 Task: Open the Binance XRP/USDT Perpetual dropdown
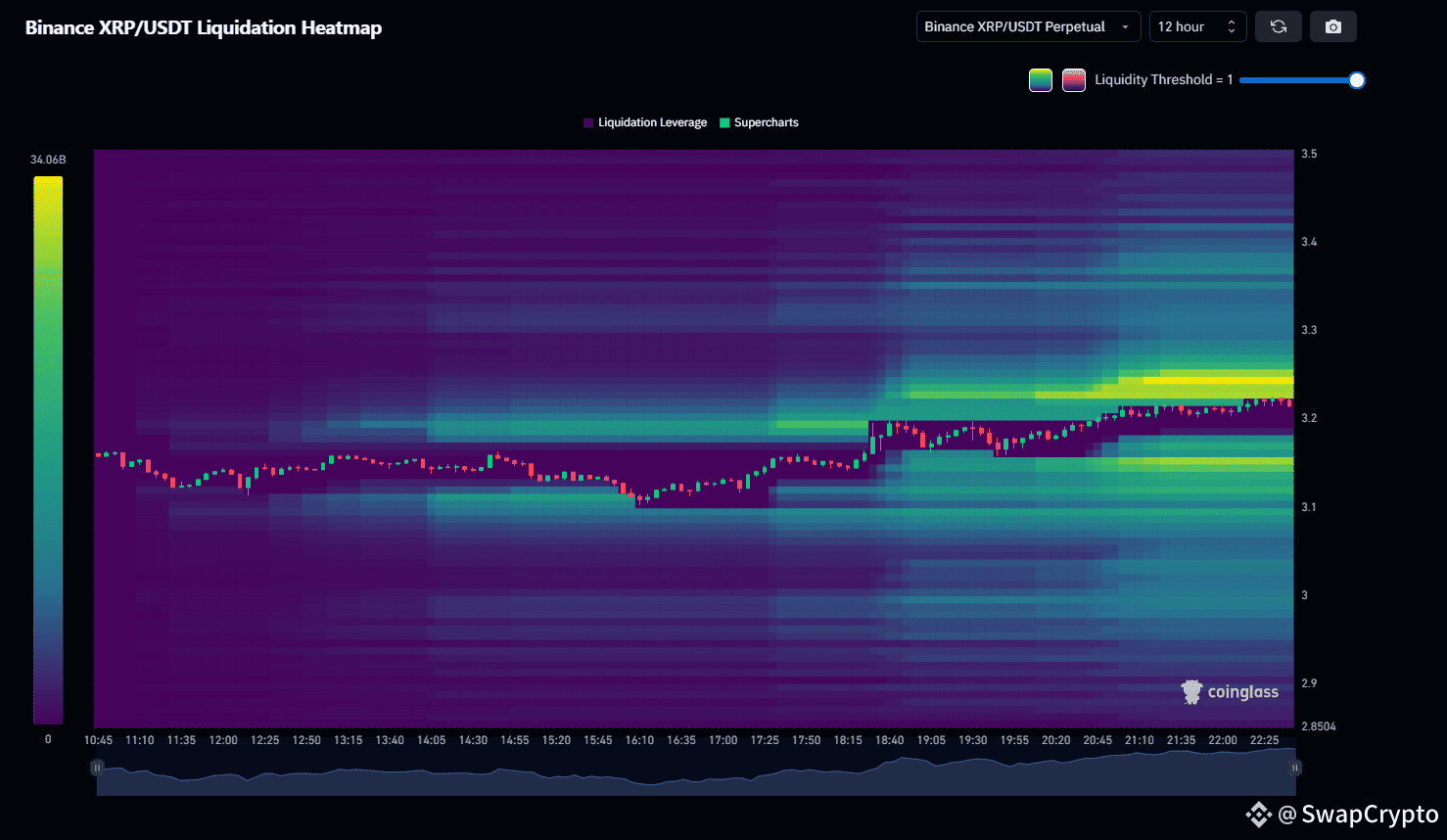[1028, 26]
